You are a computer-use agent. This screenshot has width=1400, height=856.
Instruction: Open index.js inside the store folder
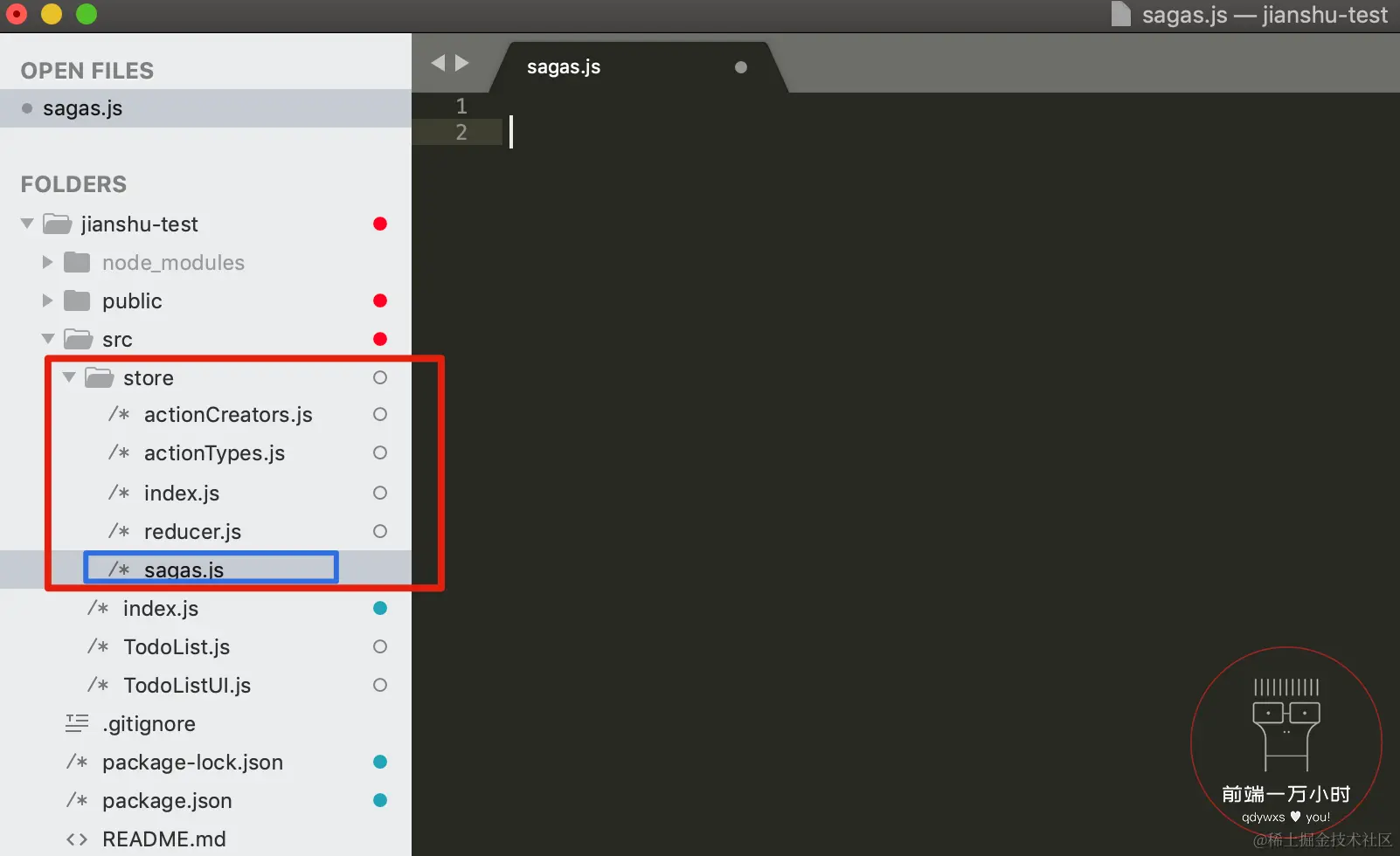point(182,494)
